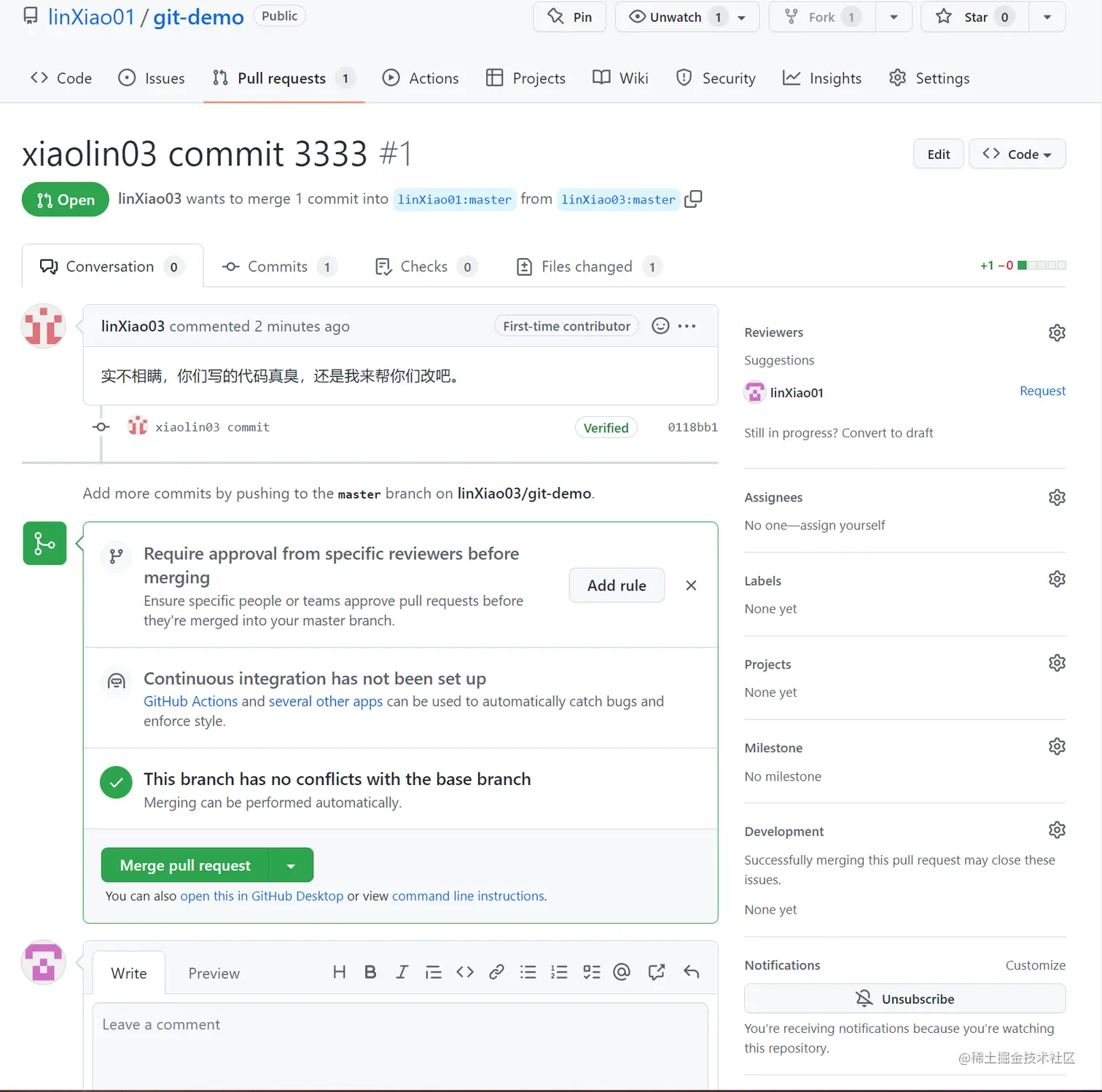Expand the Fork options dropdown arrow
This screenshot has width=1102, height=1092.
(894, 17)
